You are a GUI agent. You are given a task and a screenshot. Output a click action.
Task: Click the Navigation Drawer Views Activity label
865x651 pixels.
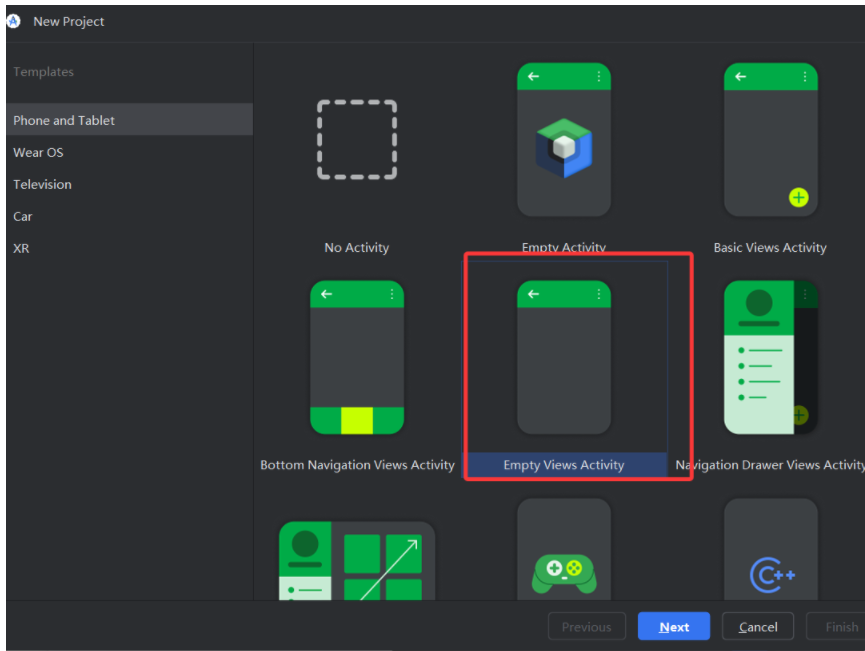click(x=770, y=465)
